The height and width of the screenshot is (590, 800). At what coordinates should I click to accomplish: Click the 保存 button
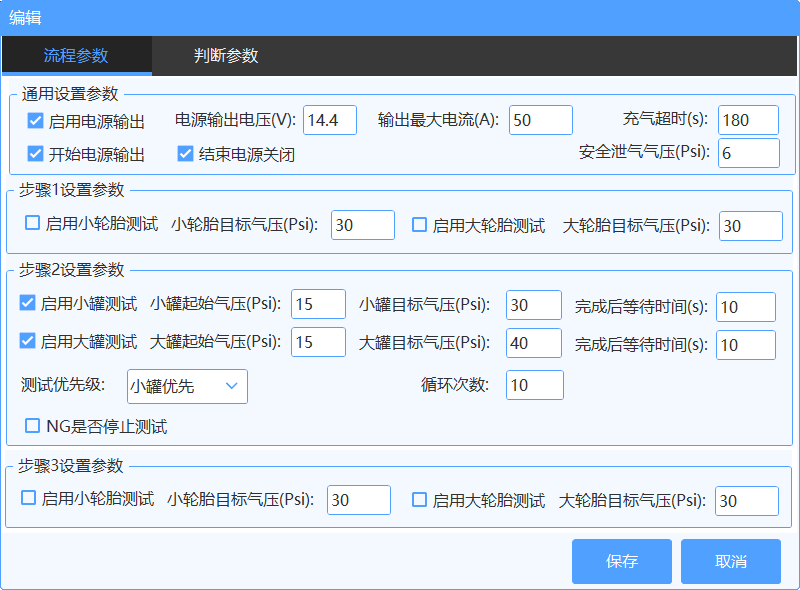(622, 561)
